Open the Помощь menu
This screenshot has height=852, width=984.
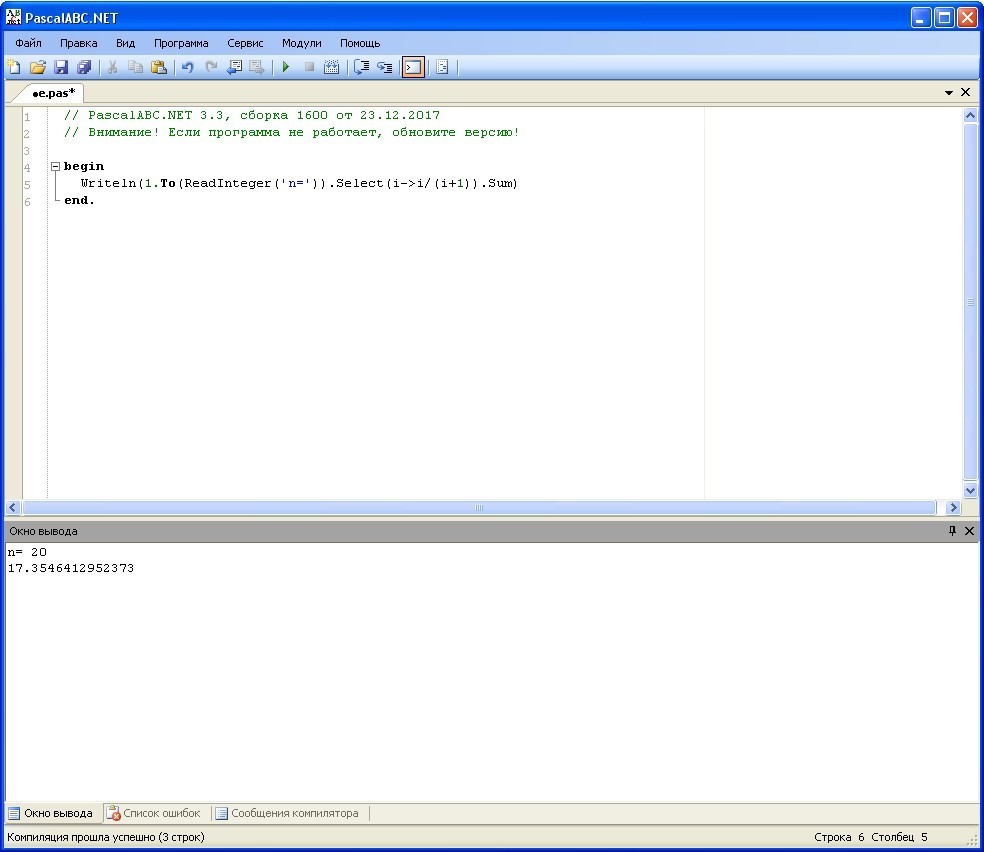pyautogui.click(x=360, y=43)
